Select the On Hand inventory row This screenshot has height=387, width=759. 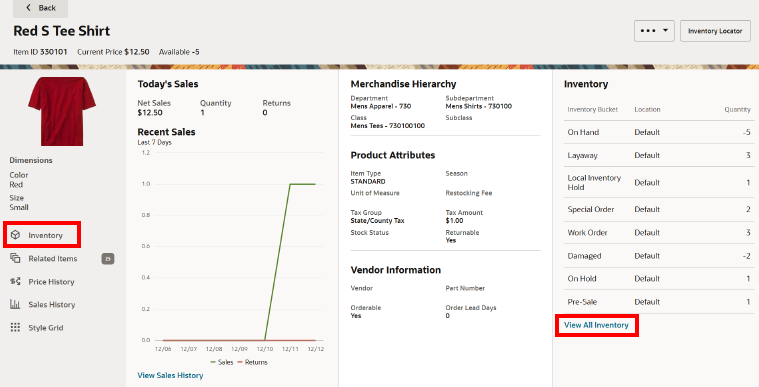point(659,132)
